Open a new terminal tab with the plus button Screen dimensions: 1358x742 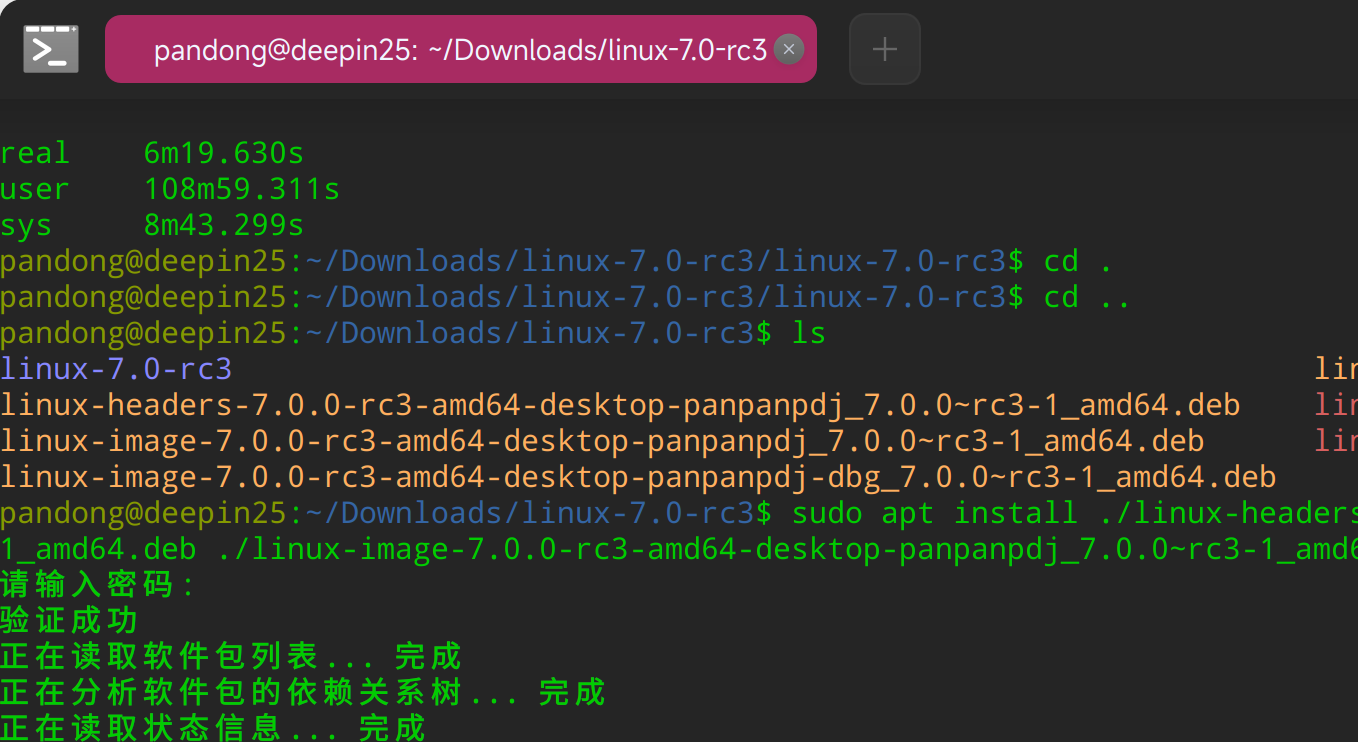[x=885, y=49]
